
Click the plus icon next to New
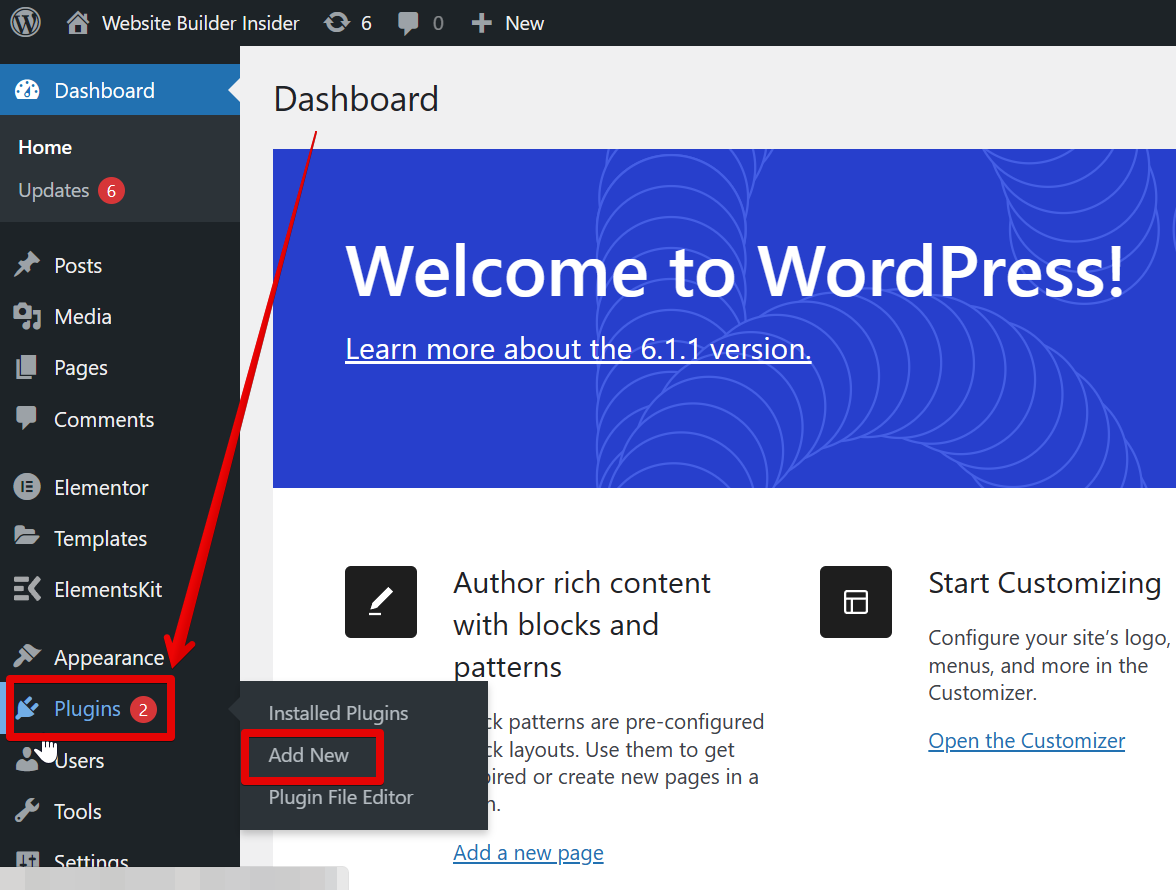coord(482,22)
